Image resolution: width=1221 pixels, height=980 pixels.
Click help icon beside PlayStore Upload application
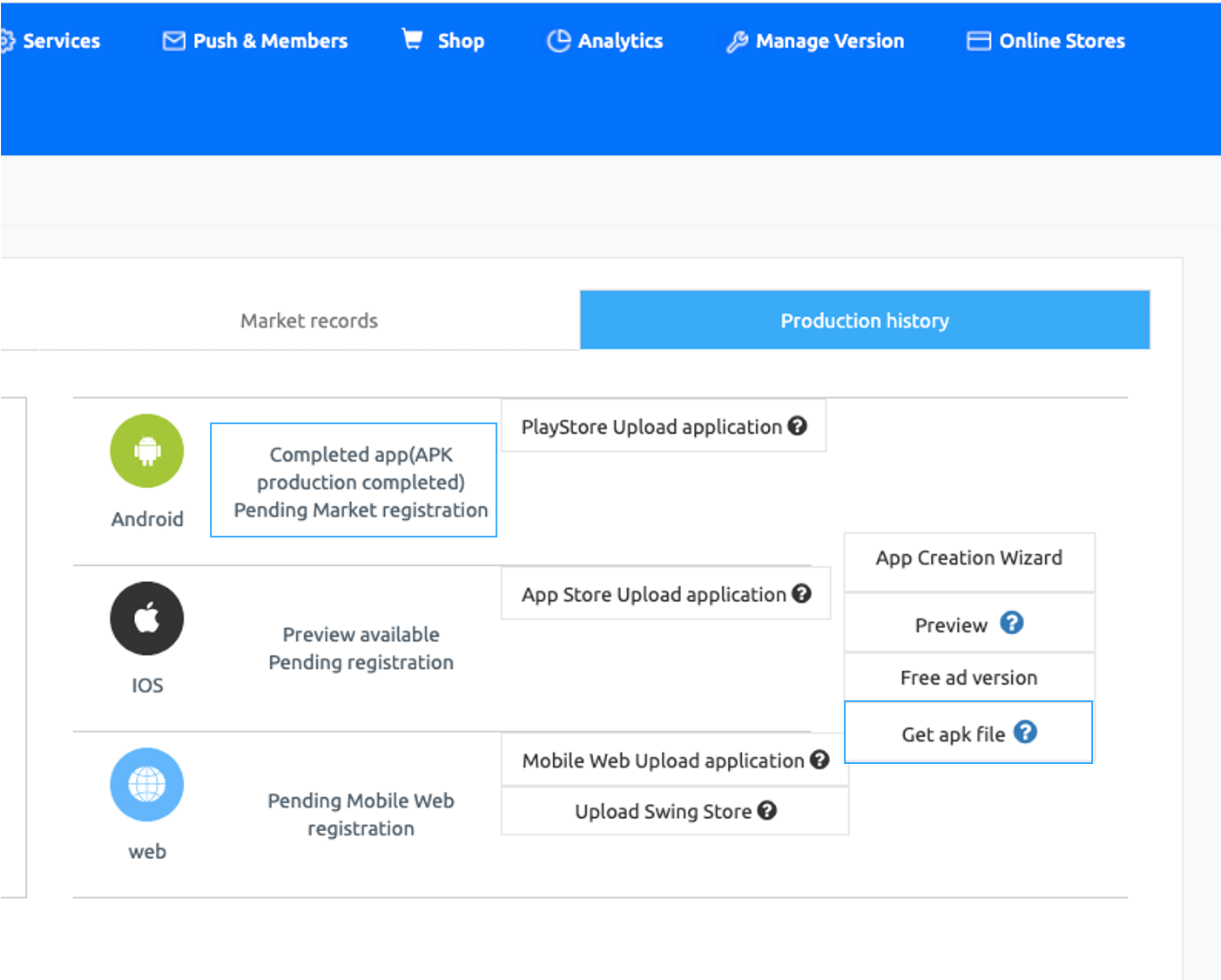point(797,426)
